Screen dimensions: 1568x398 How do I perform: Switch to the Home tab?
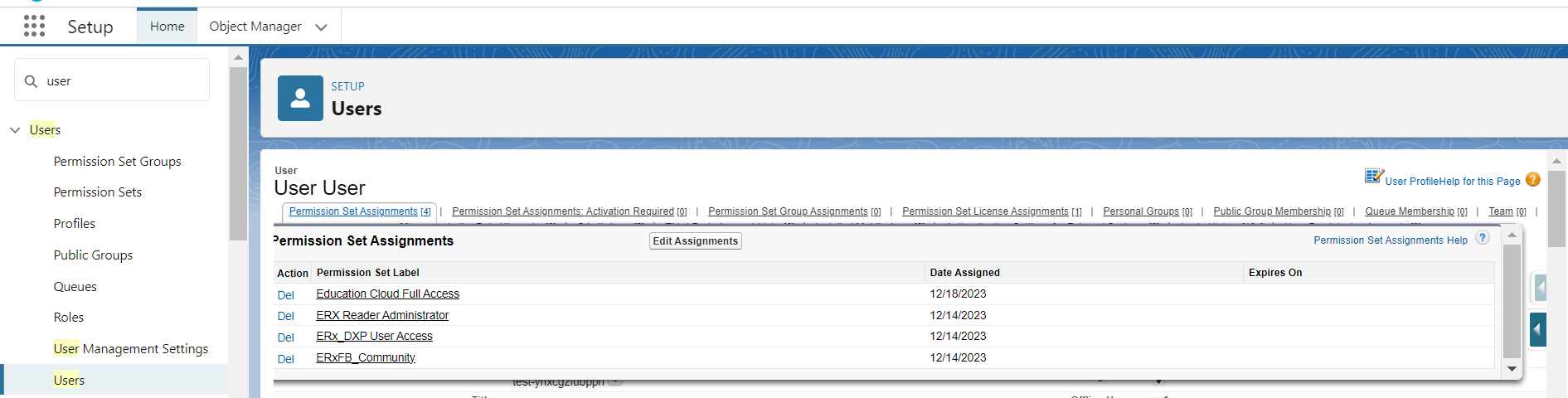click(167, 27)
